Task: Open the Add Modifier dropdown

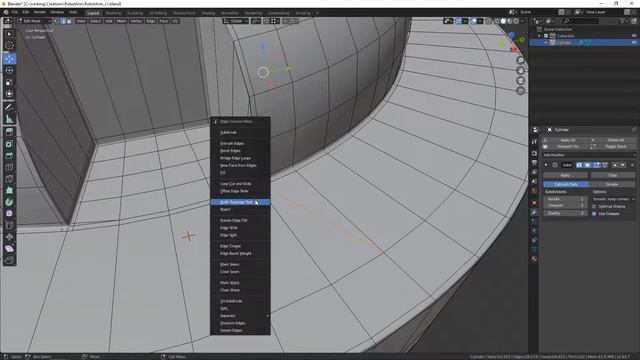Action: click(x=589, y=155)
